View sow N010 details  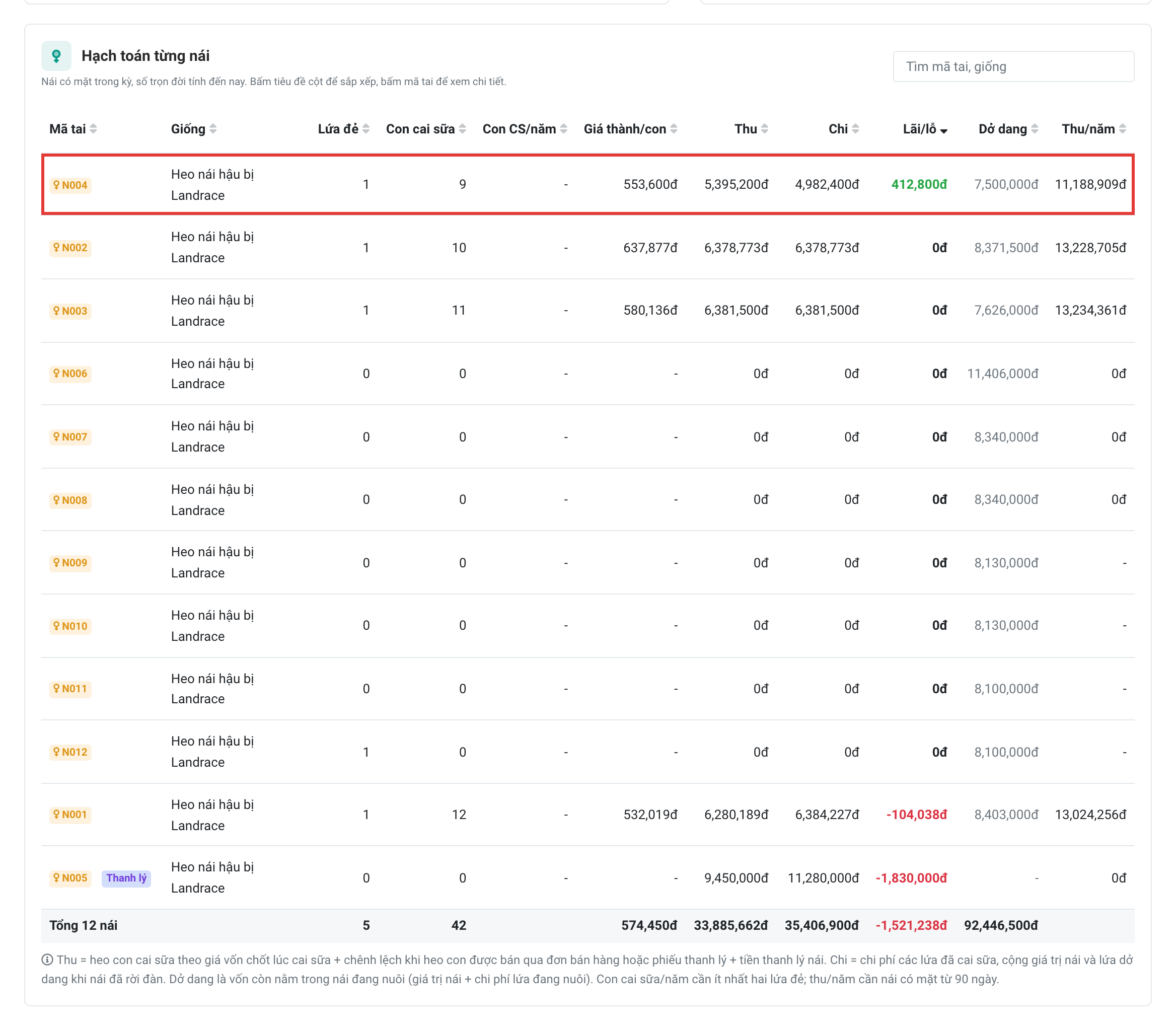(x=70, y=626)
